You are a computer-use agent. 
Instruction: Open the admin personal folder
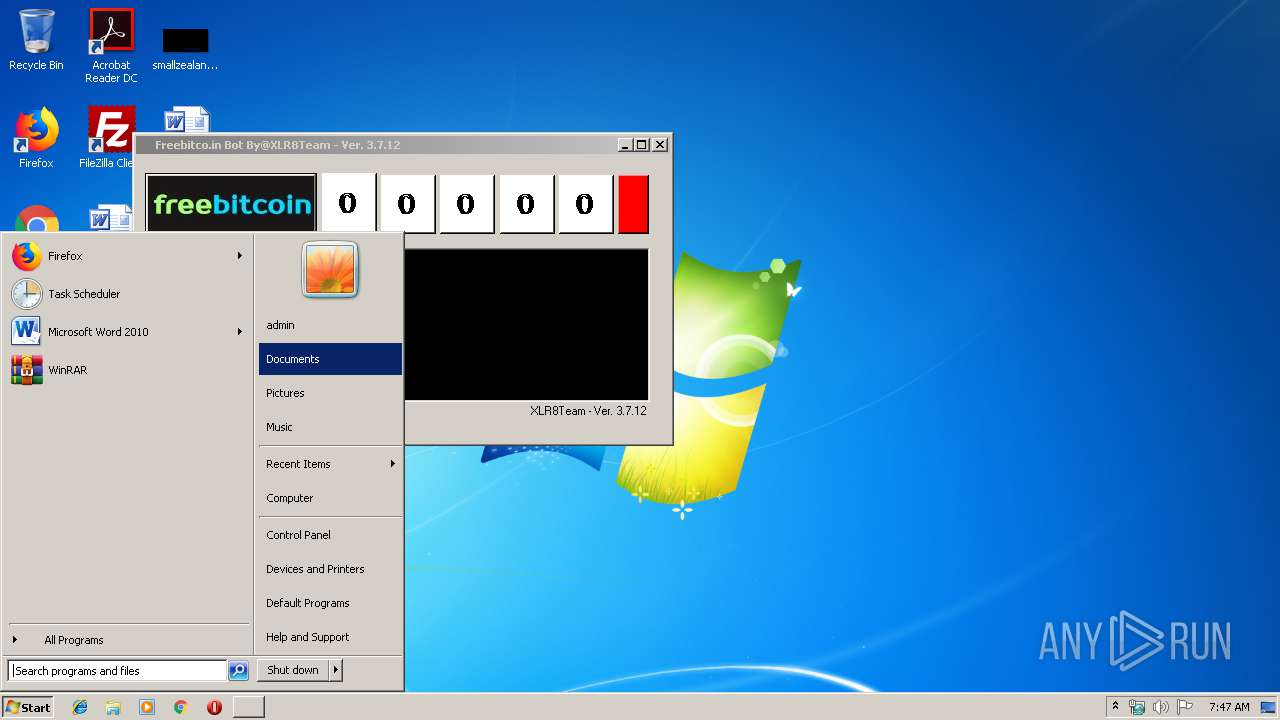click(330, 325)
